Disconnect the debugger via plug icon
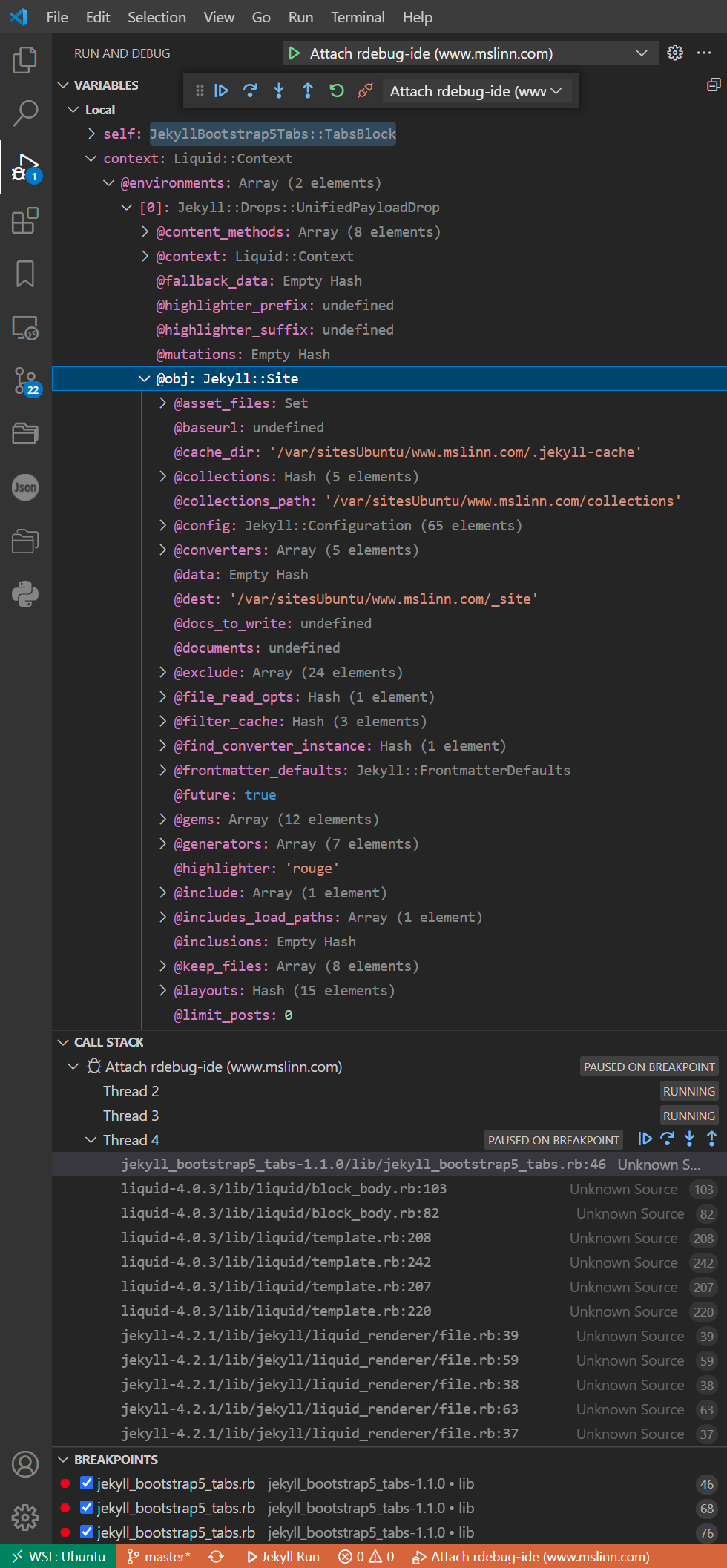Viewport: 727px width, 1568px height. point(365,90)
